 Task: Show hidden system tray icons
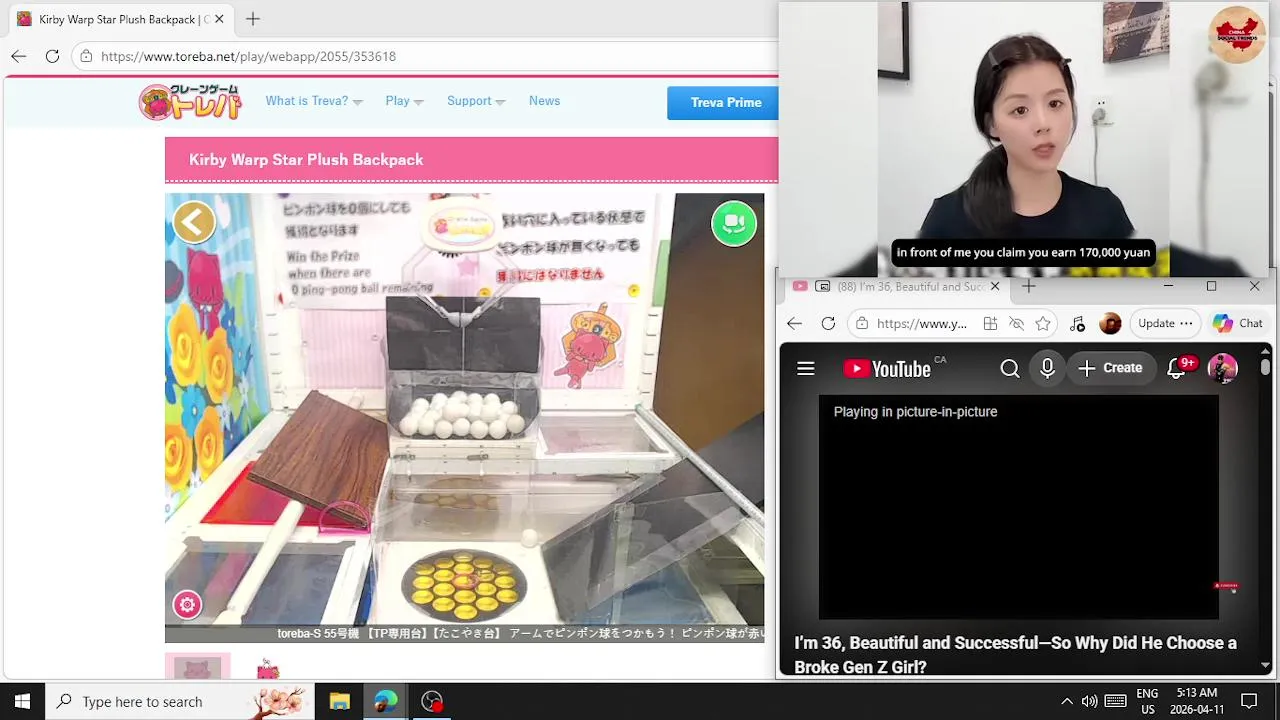1066,701
